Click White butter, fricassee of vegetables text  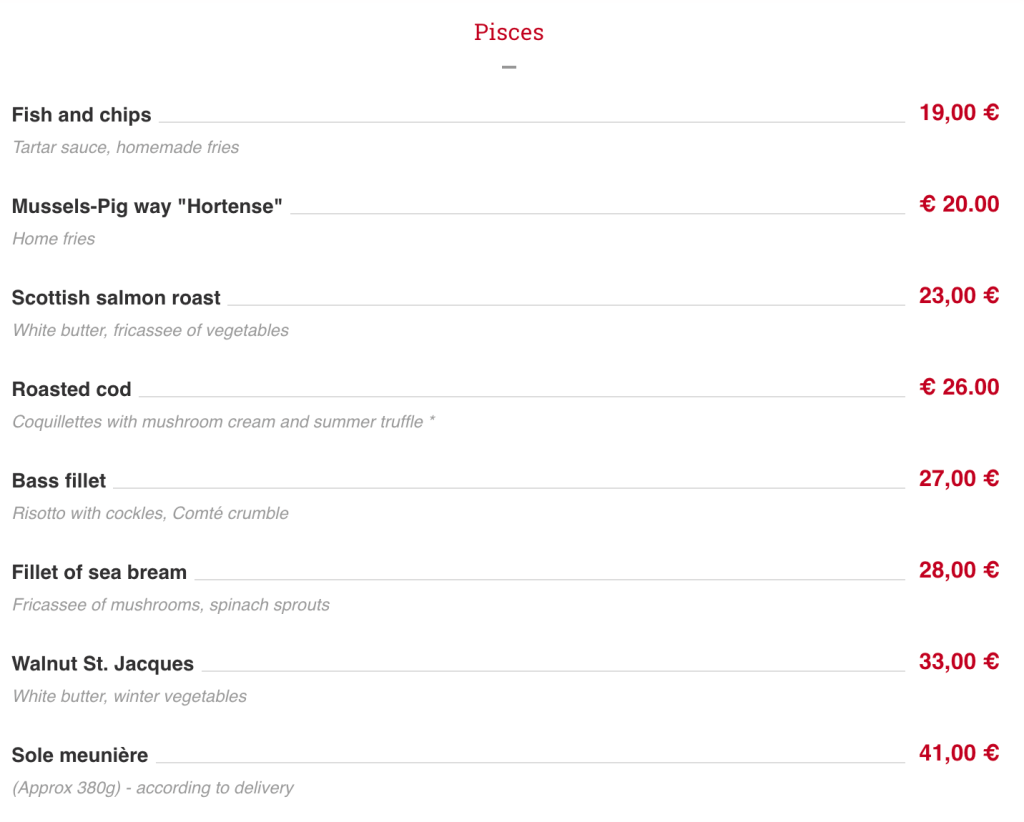click(x=150, y=330)
